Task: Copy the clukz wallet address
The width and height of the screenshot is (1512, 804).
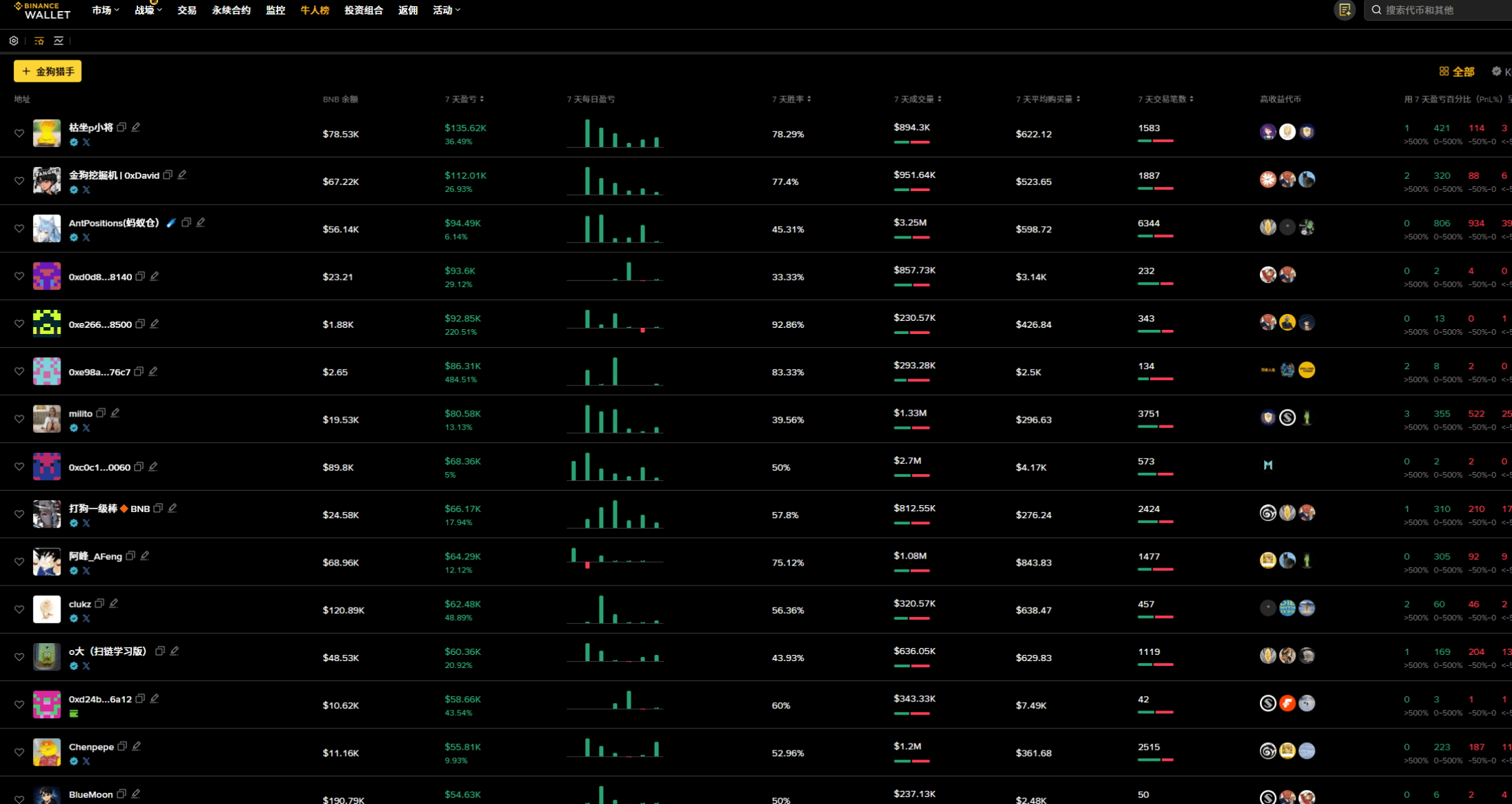Action: [100, 603]
